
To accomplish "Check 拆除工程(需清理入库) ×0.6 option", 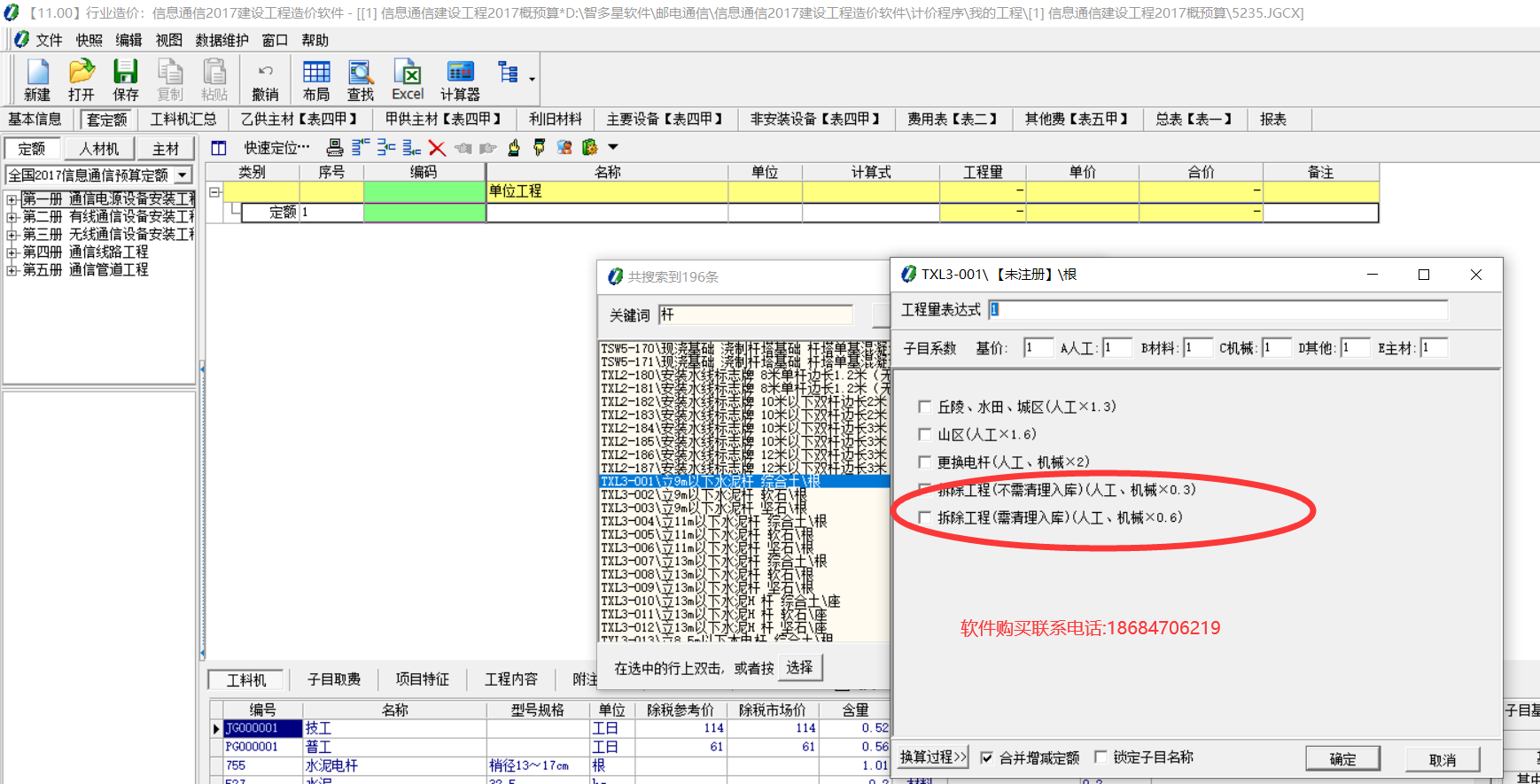I will click(x=925, y=517).
